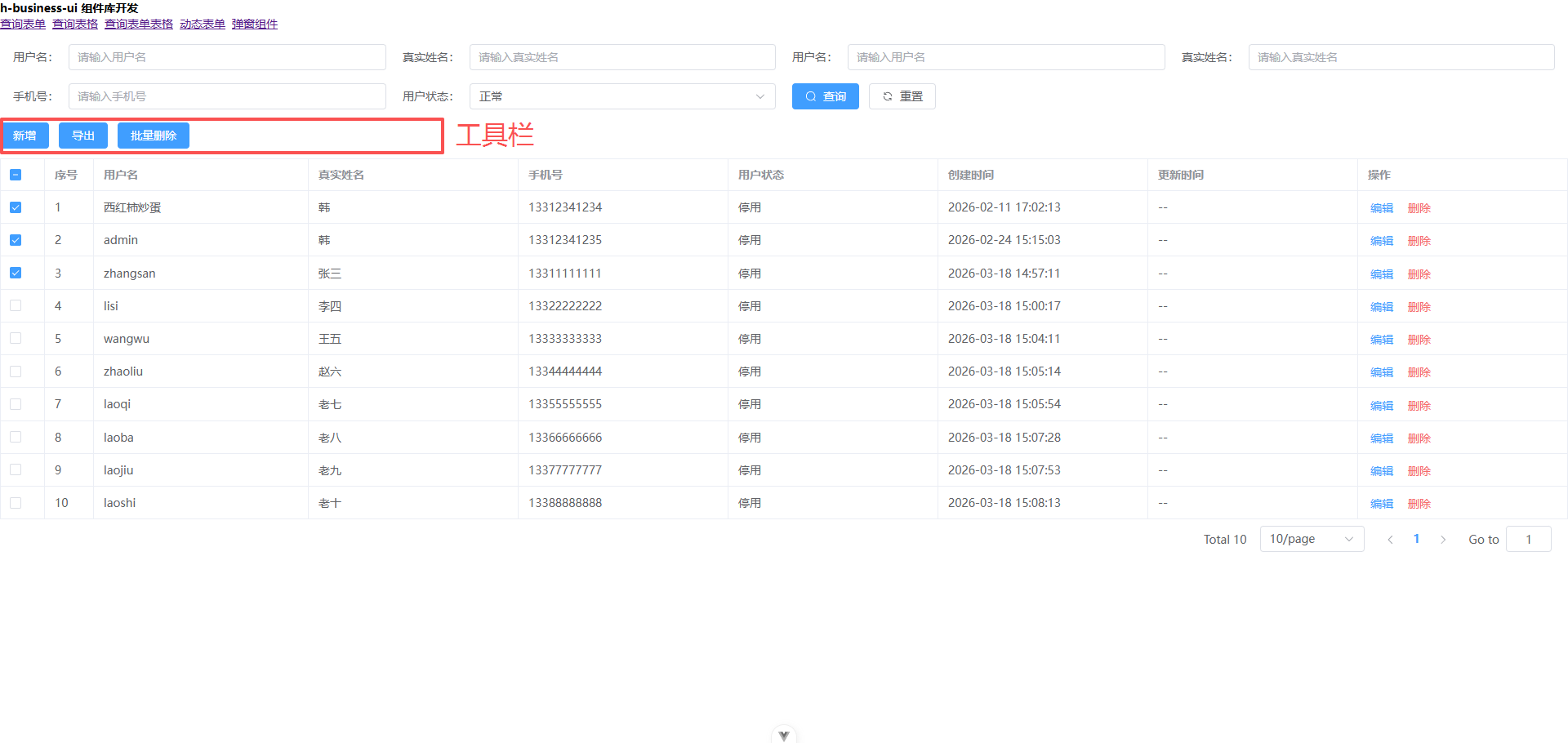Viewport: 1568px width, 743px height.
Task: Select page 1 in pagination
Action: [1416, 539]
